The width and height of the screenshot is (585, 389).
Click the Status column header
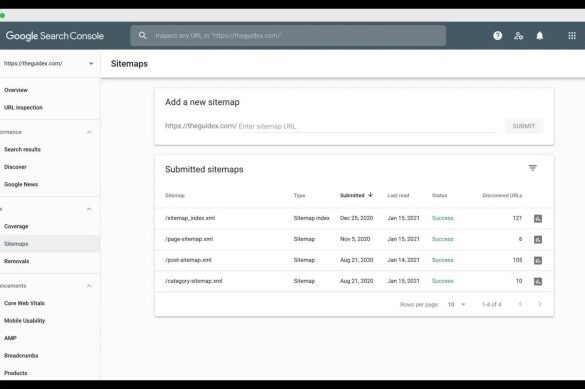(439, 195)
